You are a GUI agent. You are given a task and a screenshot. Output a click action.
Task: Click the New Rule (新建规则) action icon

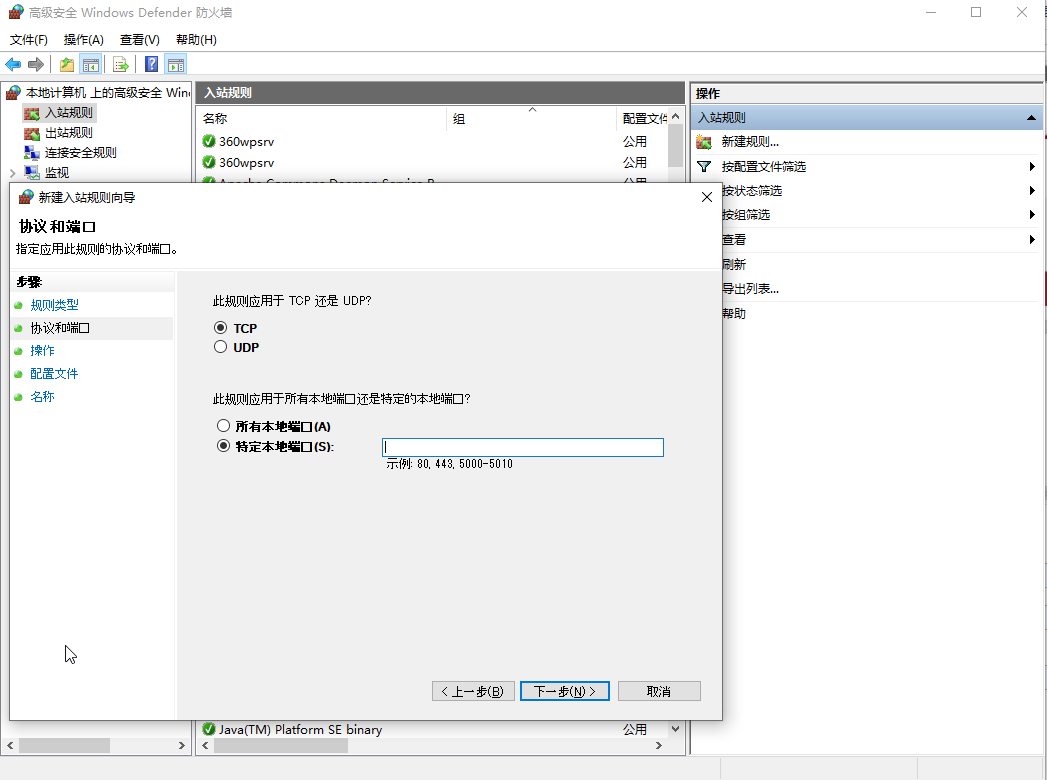[x=704, y=142]
